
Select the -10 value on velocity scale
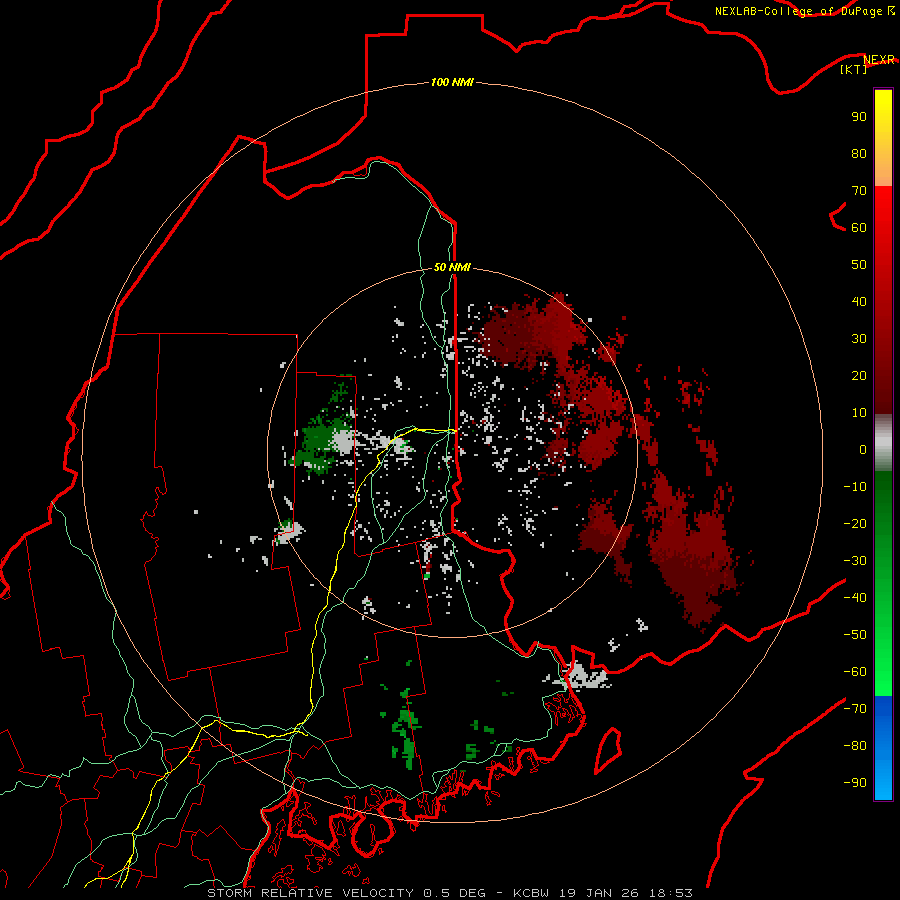coord(855,487)
